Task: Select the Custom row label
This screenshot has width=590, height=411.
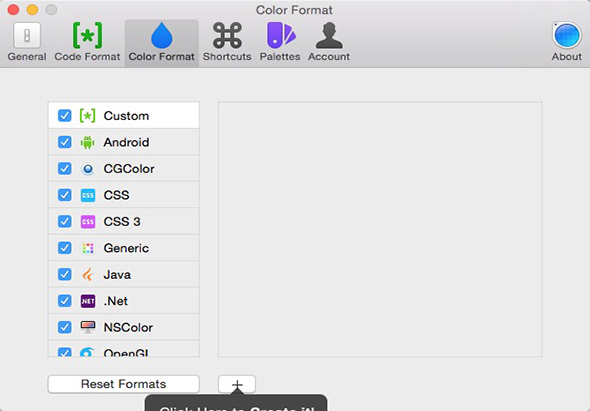Action: (126, 116)
